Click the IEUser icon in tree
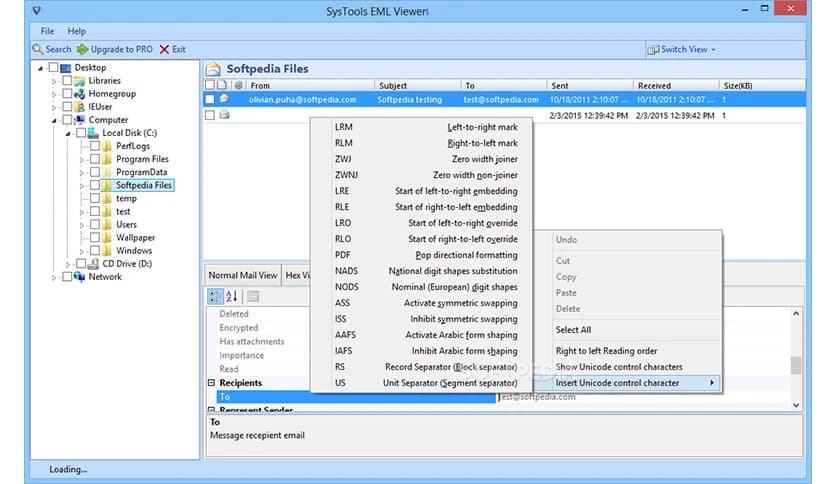Screen dimensions: 836x484 tap(79, 107)
